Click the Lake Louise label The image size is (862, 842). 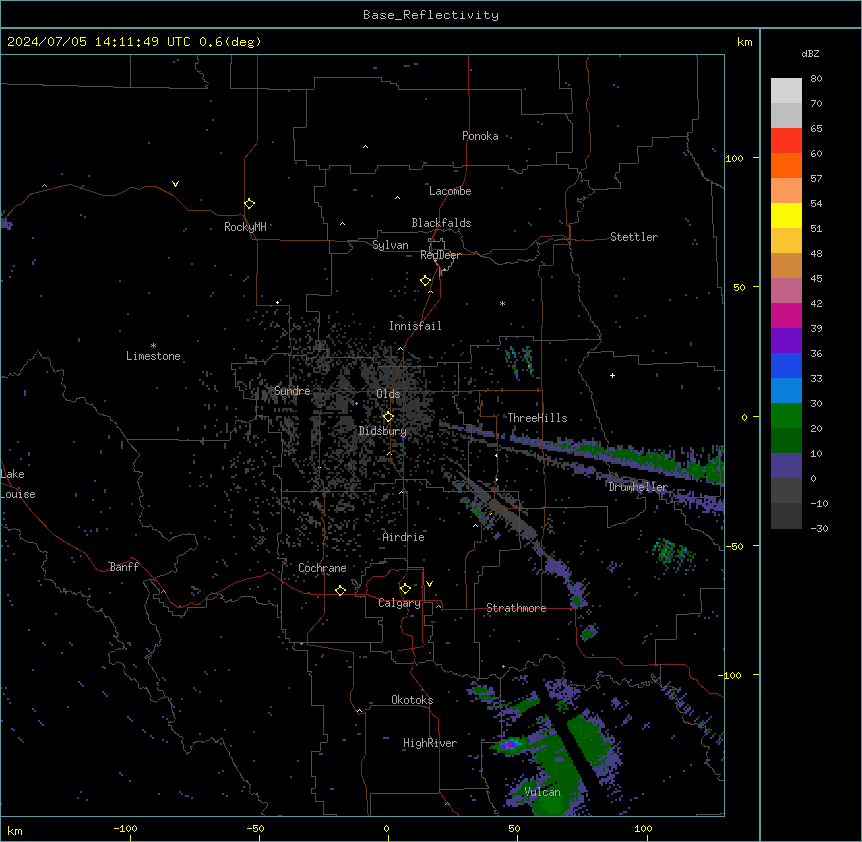click(x=18, y=484)
